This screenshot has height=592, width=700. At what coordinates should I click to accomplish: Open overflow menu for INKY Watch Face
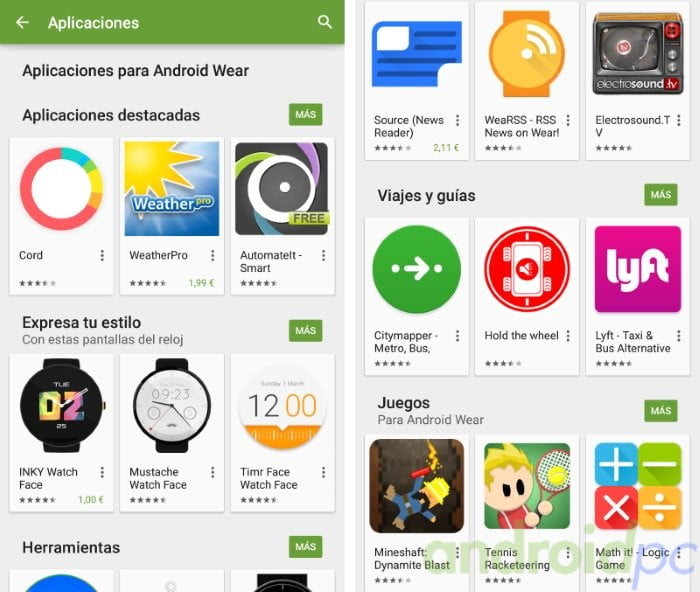(x=102, y=472)
